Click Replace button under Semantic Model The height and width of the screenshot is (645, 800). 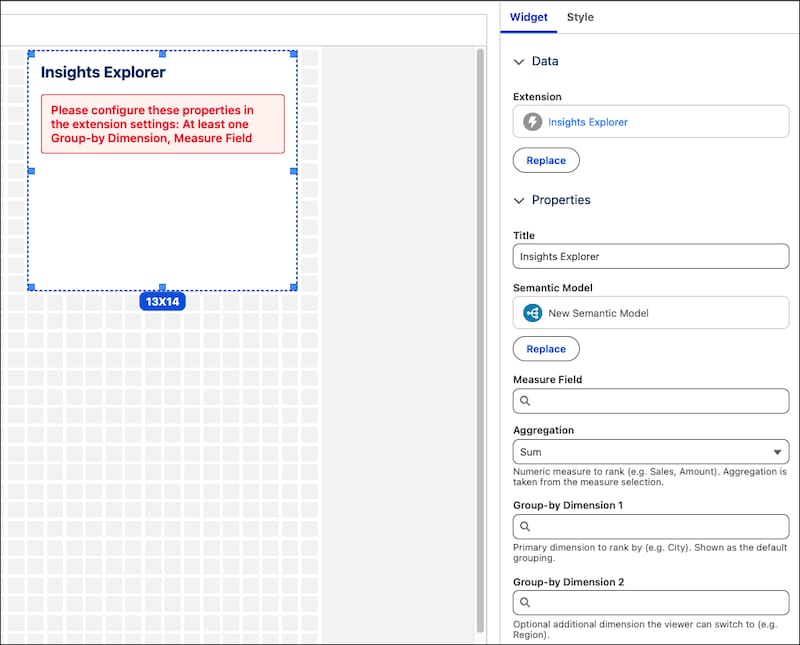[x=546, y=349]
